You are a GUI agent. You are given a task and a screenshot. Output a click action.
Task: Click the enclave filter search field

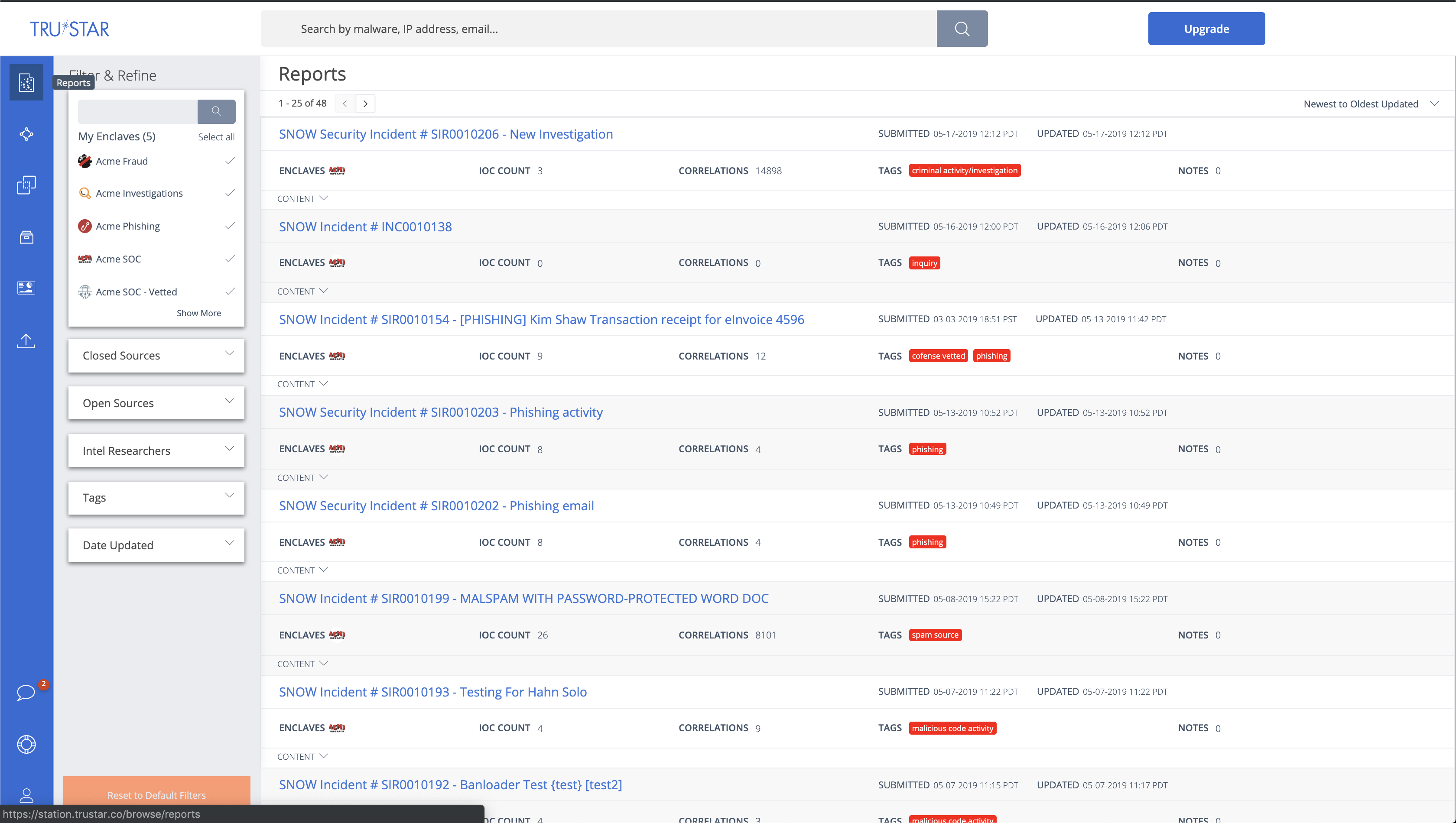137,111
